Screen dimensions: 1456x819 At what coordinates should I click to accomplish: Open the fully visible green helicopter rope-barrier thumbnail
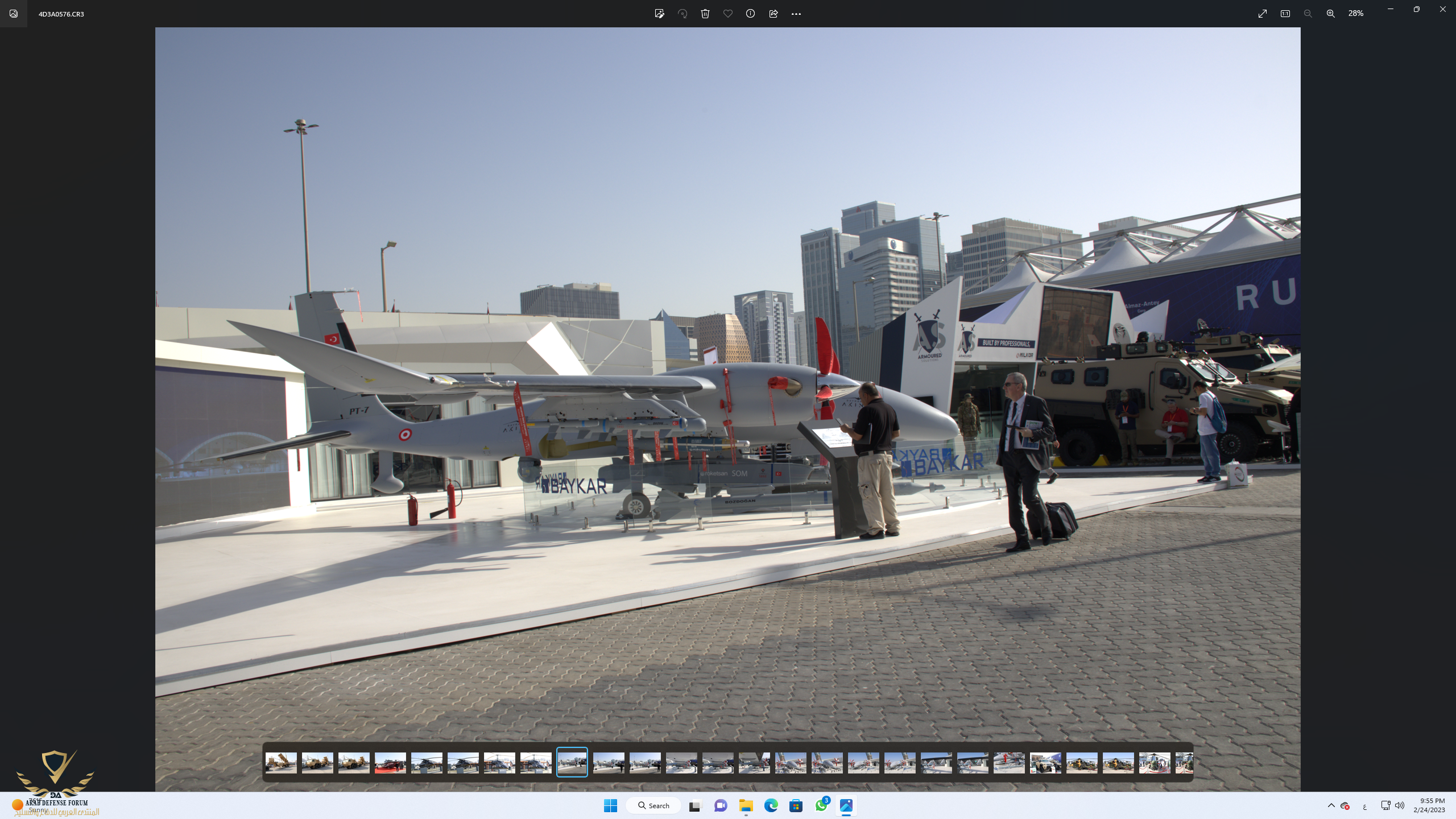tap(1155, 763)
